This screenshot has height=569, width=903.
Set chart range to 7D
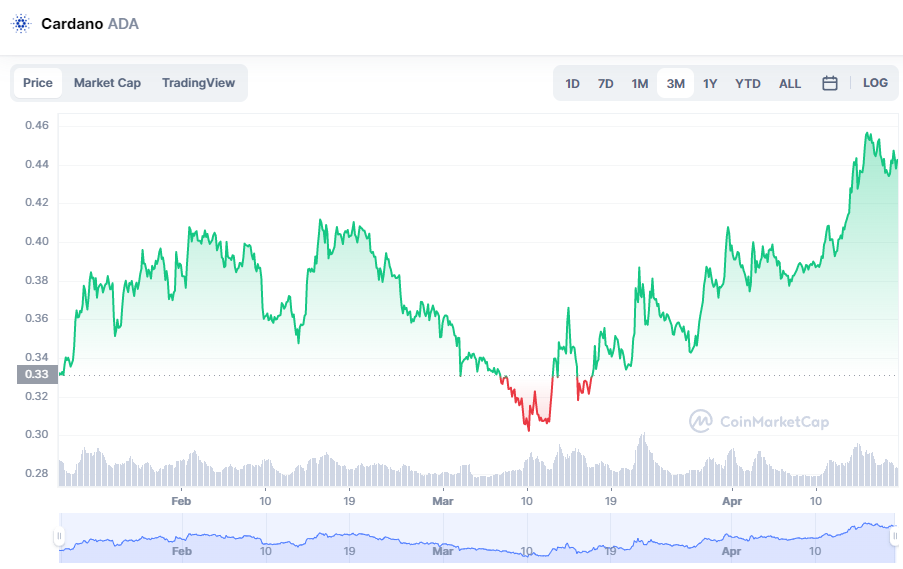tap(605, 84)
